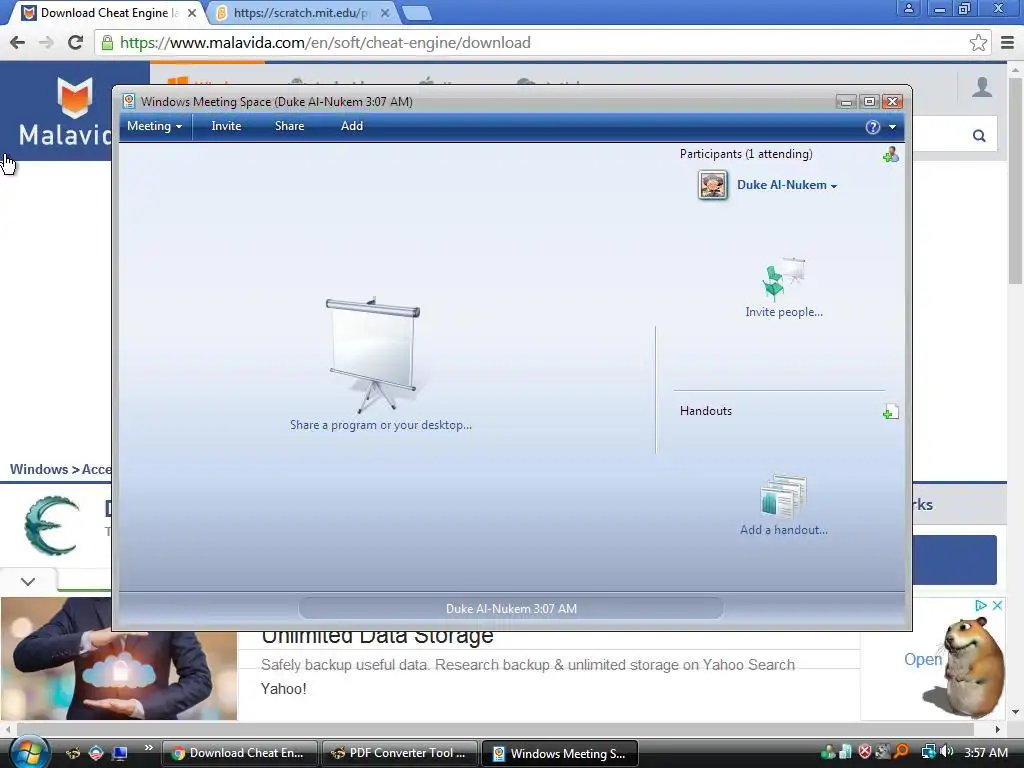This screenshot has height=768, width=1024.
Task: Click the red X security tray icon
Action: tap(865, 752)
